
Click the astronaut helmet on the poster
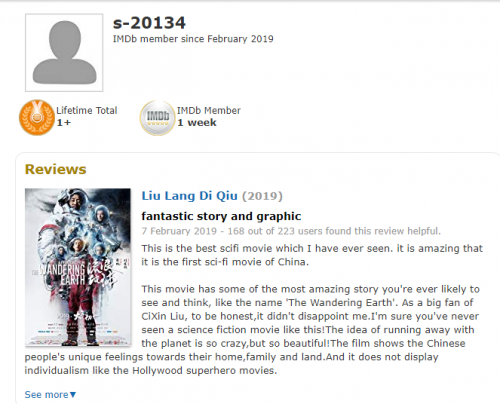pos(77,199)
